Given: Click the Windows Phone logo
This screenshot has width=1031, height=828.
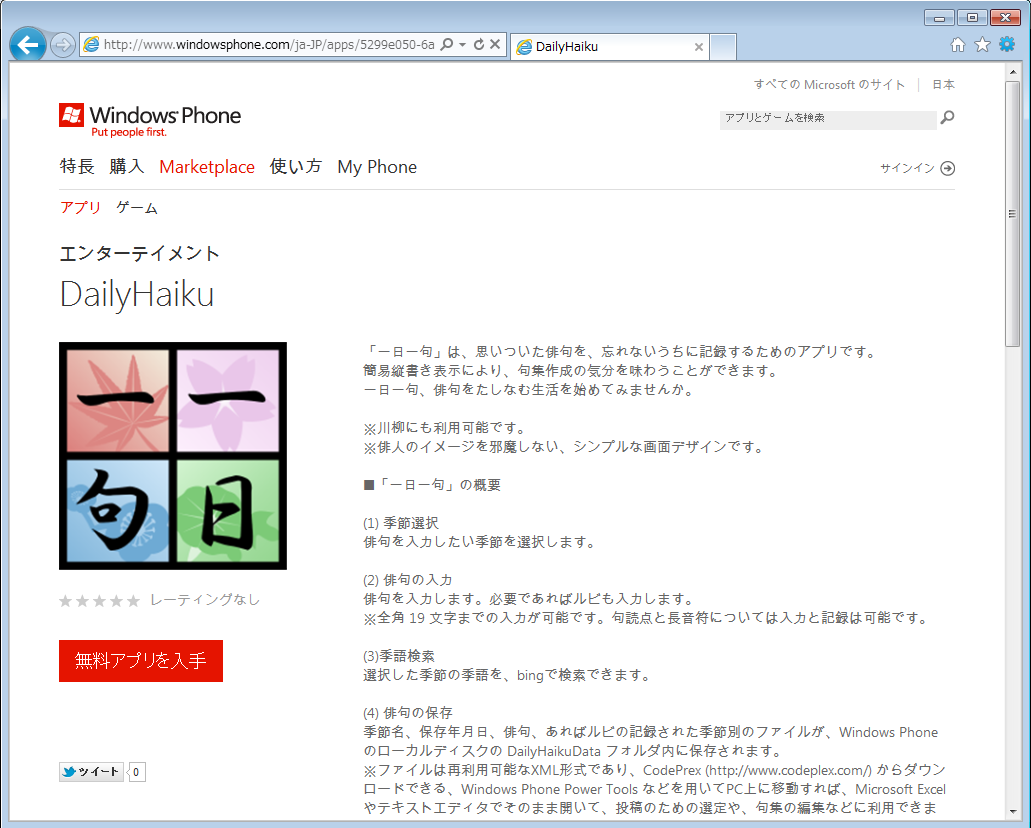Looking at the screenshot, I should [150, 120].
